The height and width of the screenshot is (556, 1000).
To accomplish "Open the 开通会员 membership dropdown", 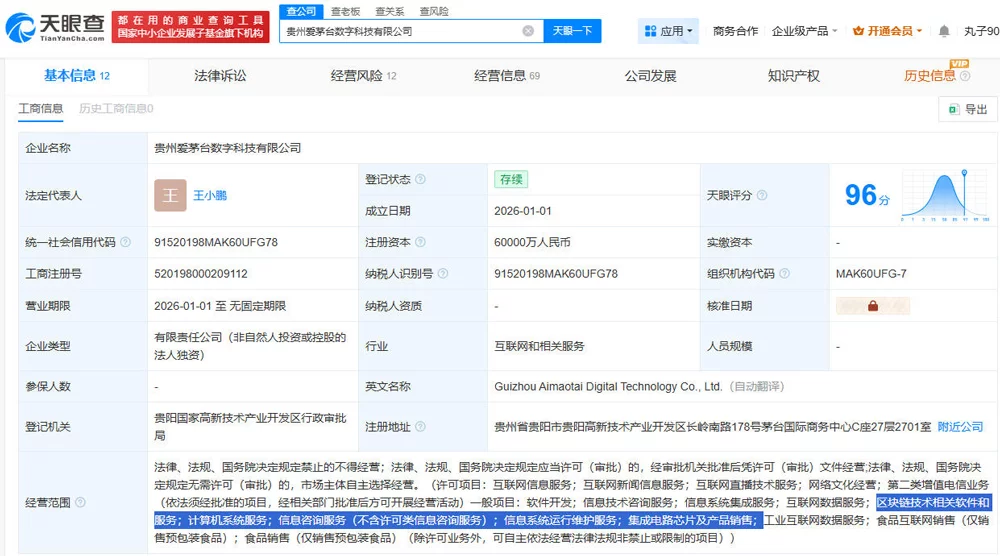I will tap(887, 31).
